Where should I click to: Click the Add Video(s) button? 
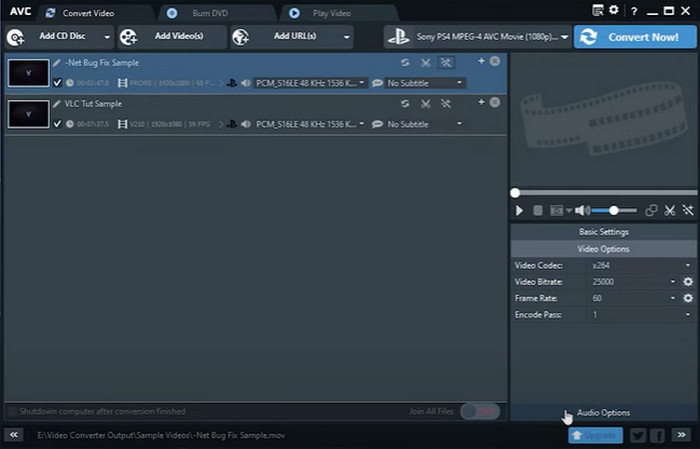pyautogui.click(x=172, y=37)
